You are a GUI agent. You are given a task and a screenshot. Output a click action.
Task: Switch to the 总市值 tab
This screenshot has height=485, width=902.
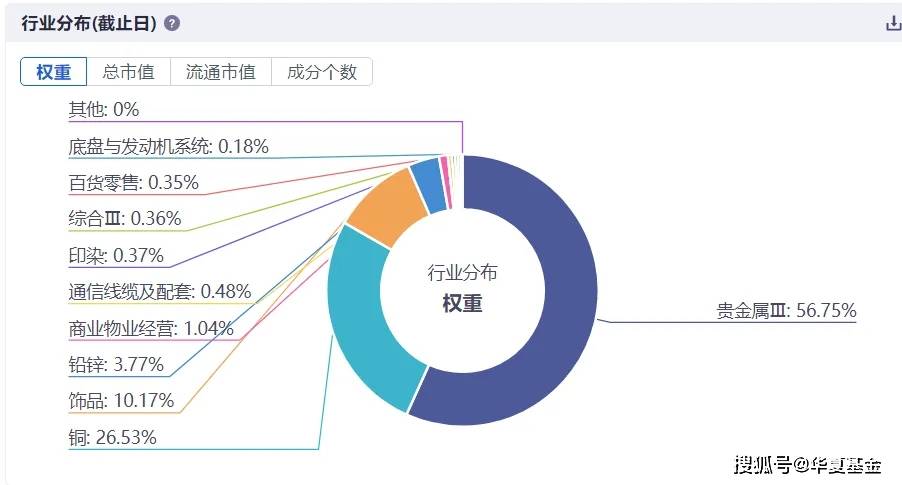pyautogui.click(x=128, y=71)
